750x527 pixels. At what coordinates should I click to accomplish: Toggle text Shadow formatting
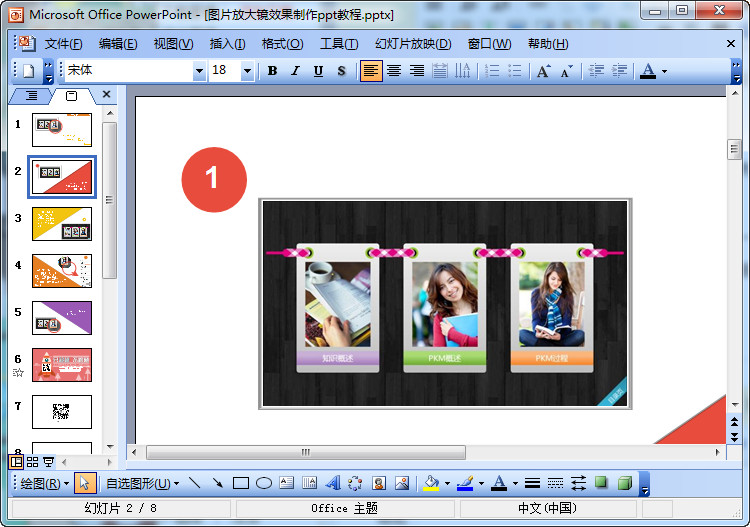coord(342,71)
